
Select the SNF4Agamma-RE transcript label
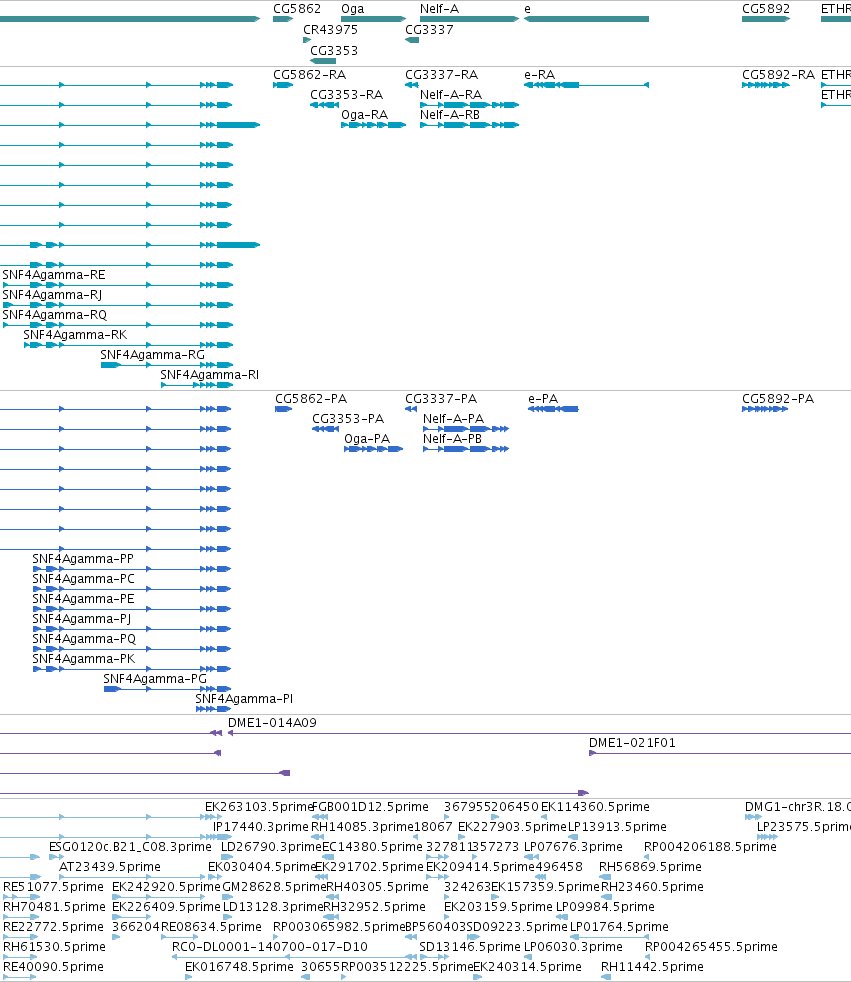[x=54, y=275]
